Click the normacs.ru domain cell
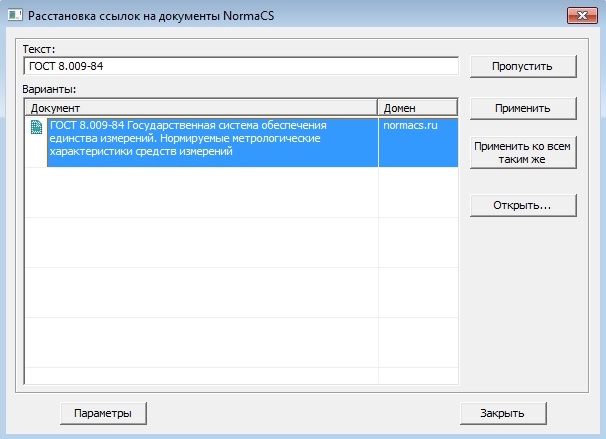 (418, 143)
